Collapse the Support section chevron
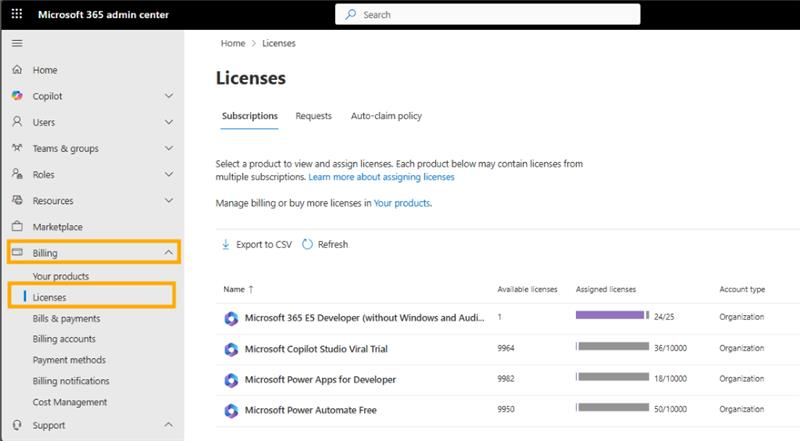 click(x=169, y=425)
